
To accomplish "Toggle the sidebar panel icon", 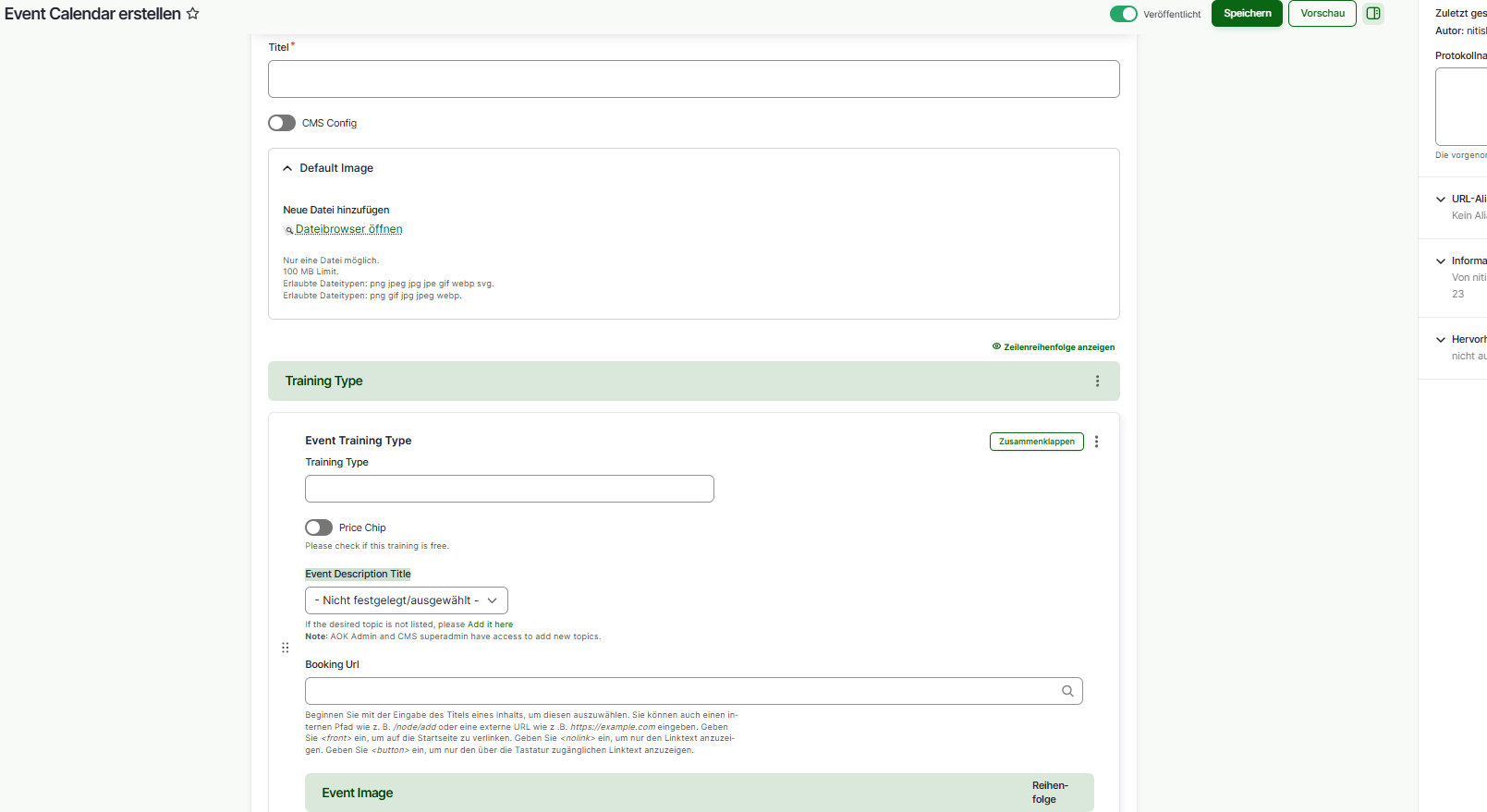I will tap(1373, 14).
